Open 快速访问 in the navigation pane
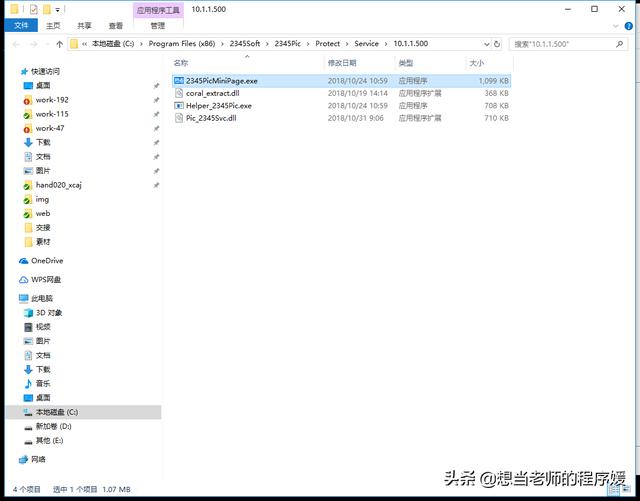640x501 pixels. [x=45, y=71]
